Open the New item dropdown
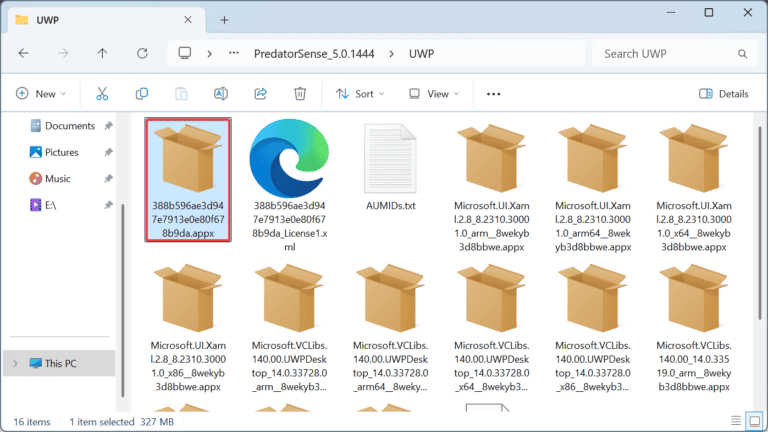Screen dimensions: 768x432 [41, 94]
